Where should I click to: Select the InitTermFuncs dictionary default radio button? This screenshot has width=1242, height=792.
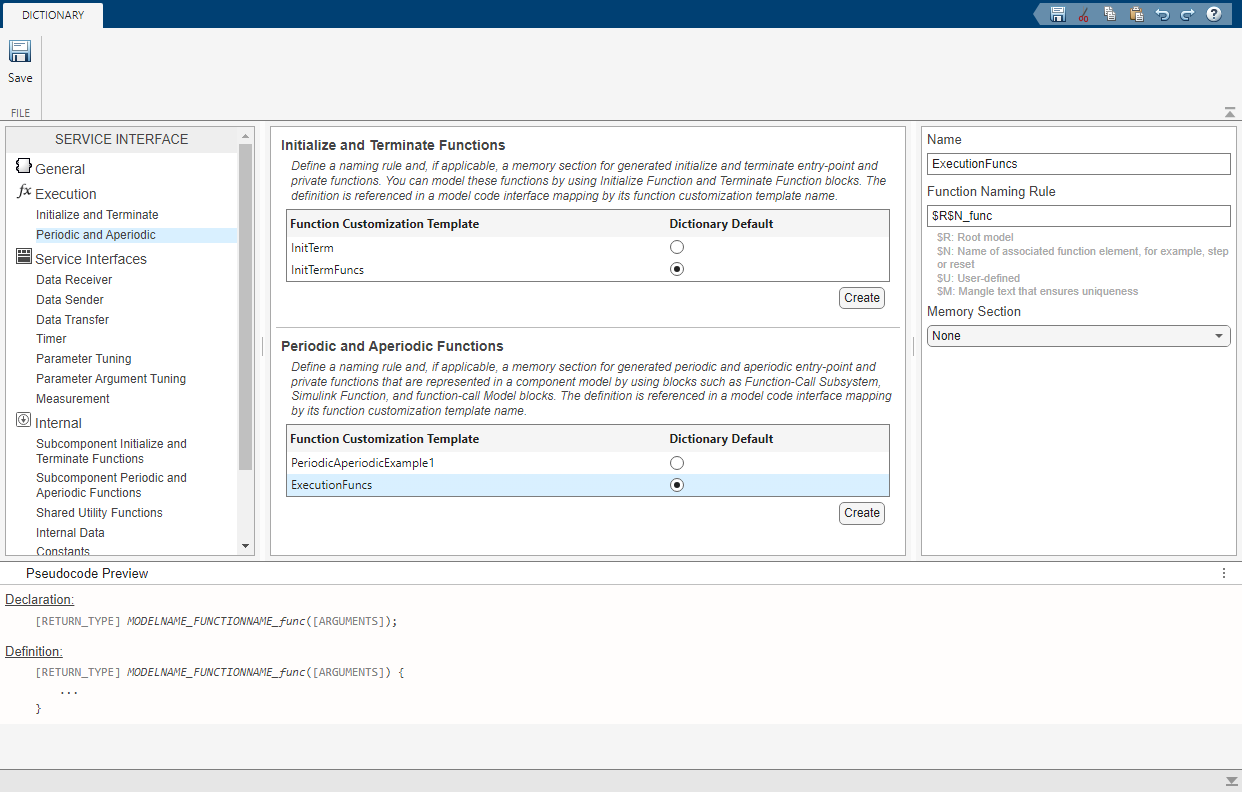pos(677,269)
